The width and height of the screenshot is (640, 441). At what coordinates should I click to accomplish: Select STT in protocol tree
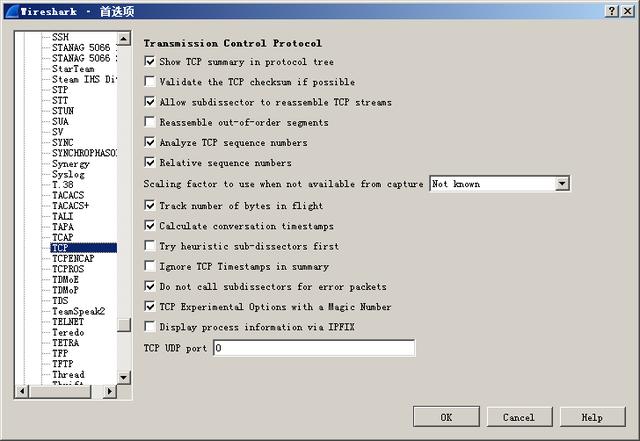tap(60, 100)
